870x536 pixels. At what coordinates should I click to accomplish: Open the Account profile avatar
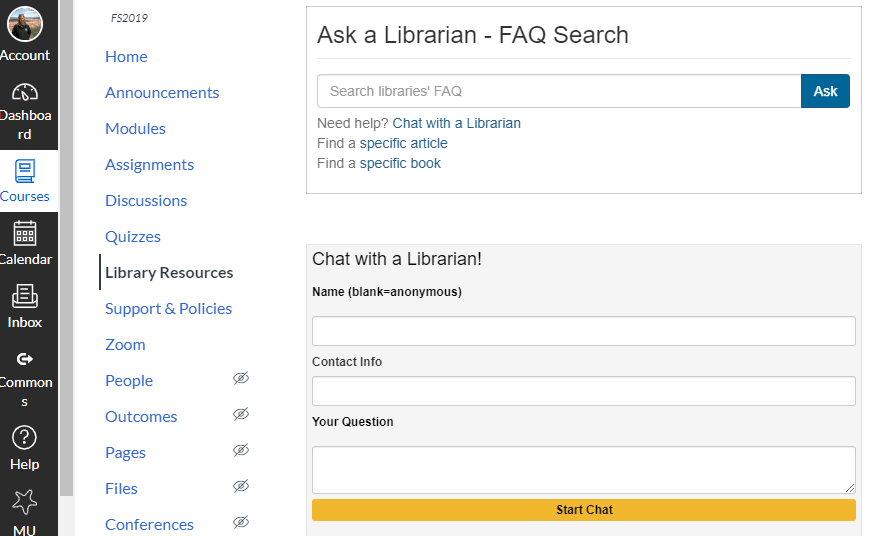click(x=25, y=24)
